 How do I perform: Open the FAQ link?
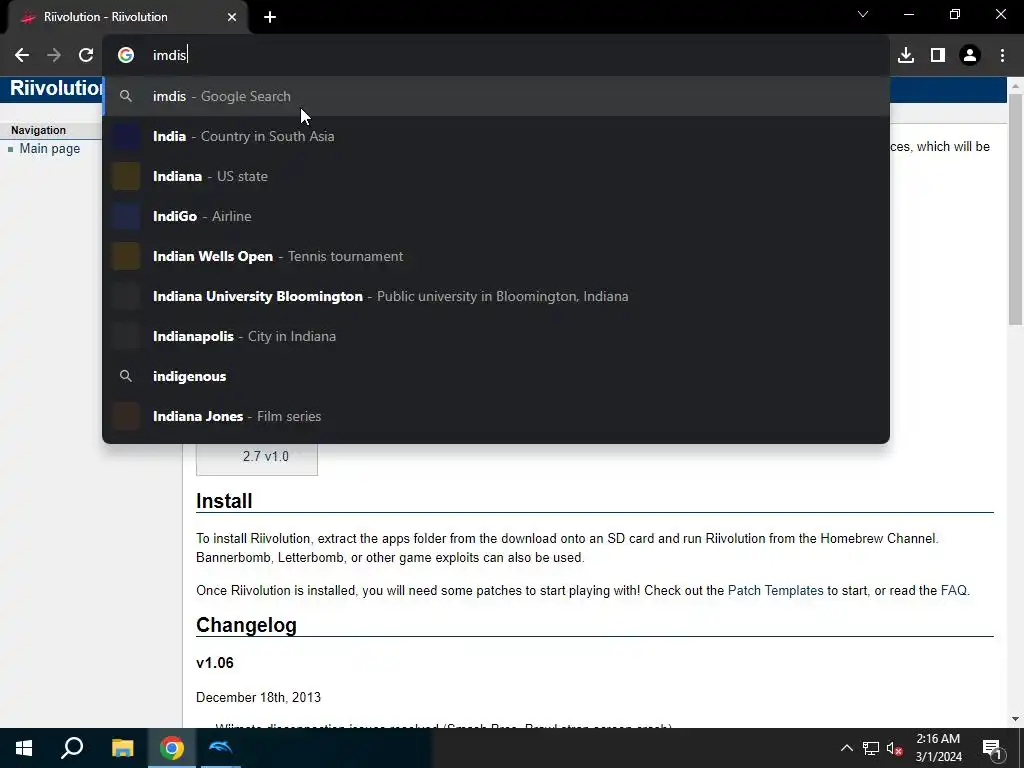pos(953,590)
